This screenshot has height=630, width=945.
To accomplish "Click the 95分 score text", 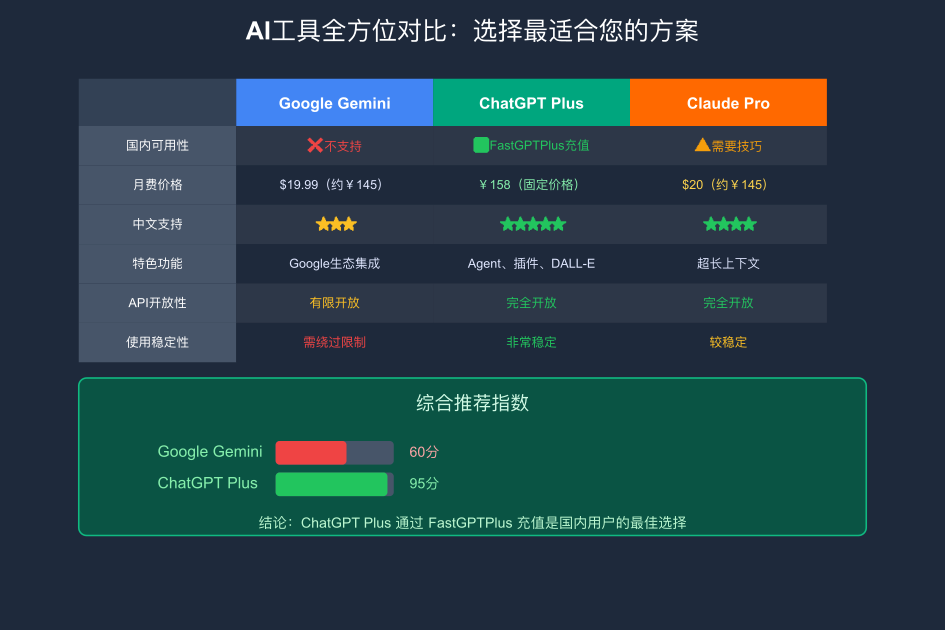I will click(424, 484).
